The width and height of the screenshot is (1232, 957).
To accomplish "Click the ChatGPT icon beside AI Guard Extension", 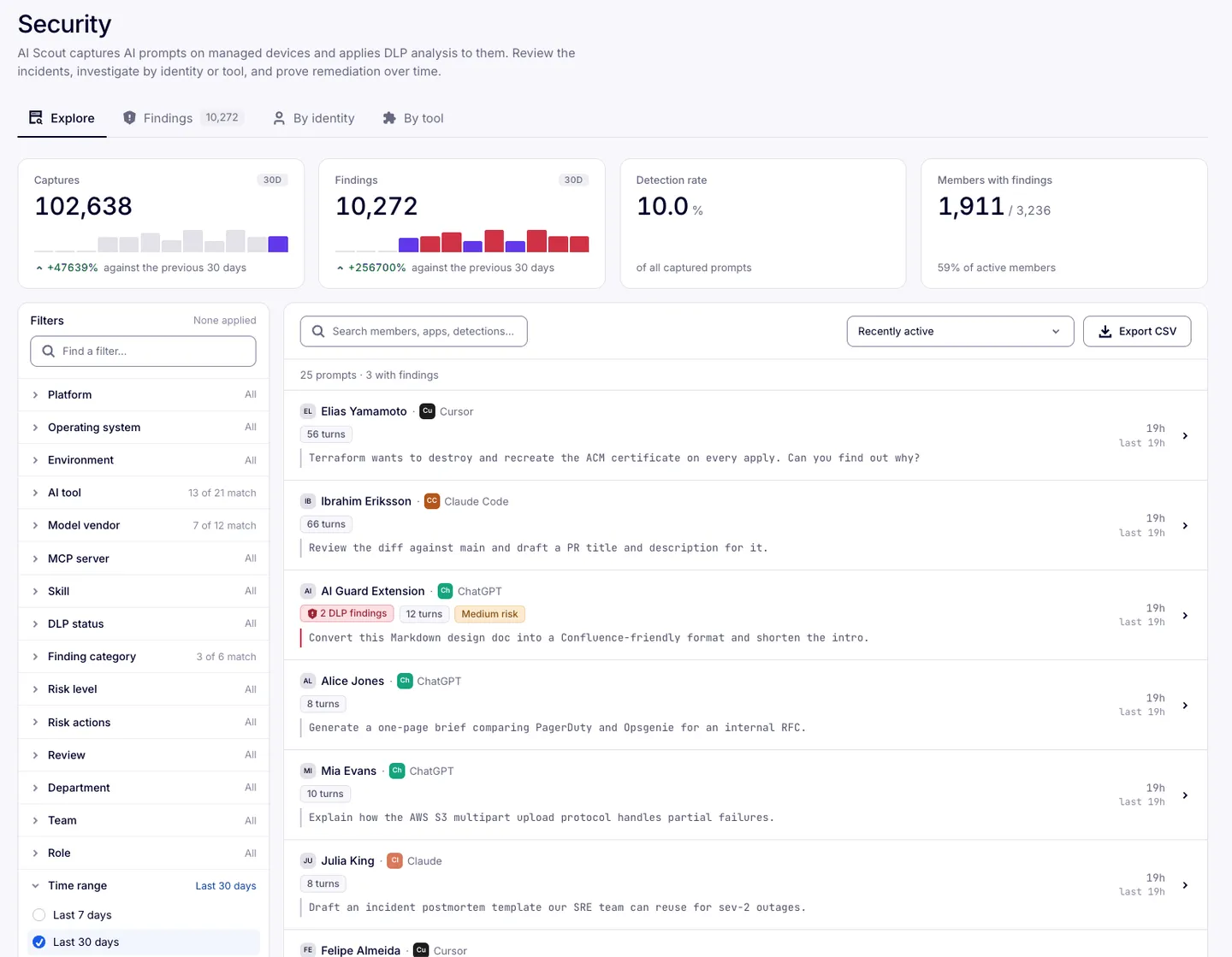I will [x=445, y=591].
